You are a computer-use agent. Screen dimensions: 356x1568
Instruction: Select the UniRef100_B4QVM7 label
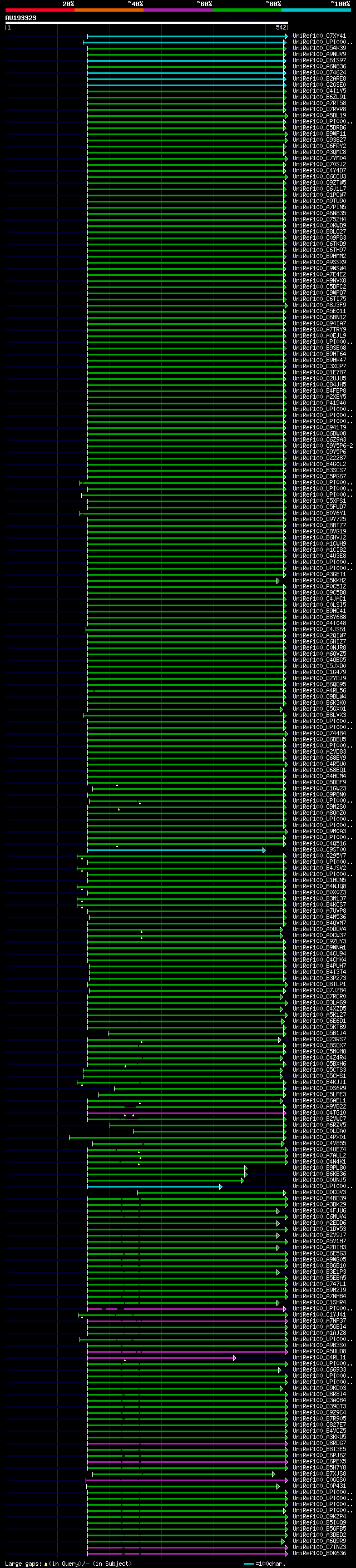tap(319, 923)
